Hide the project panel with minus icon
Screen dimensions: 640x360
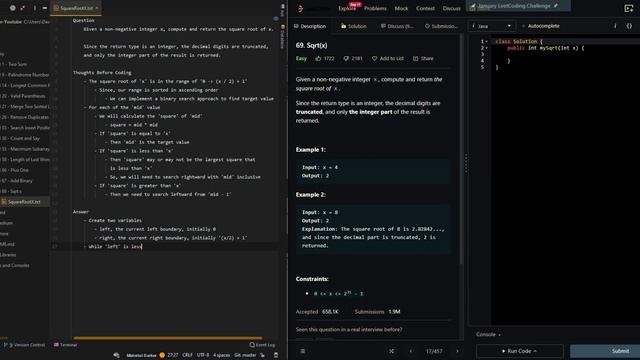44,8
